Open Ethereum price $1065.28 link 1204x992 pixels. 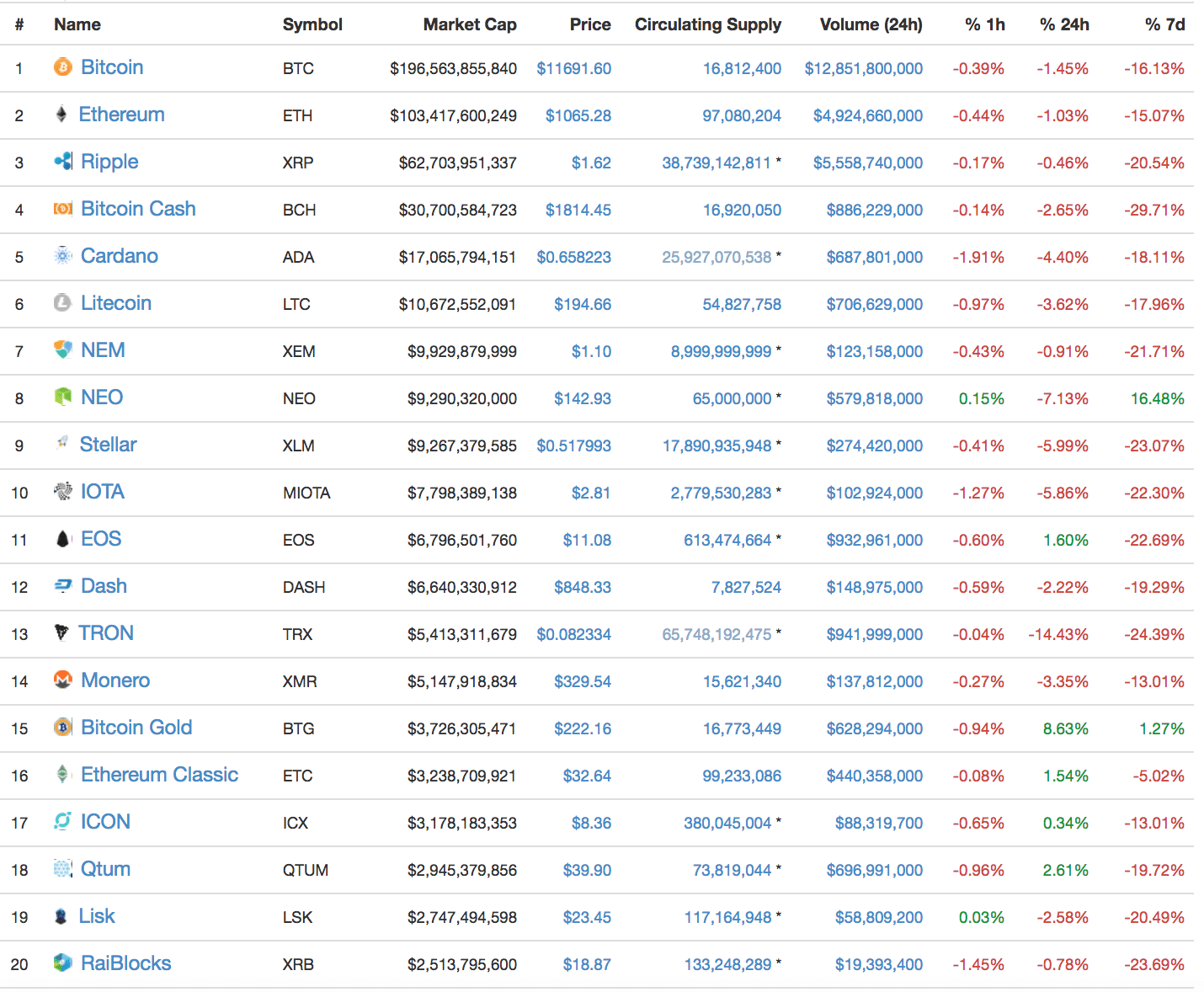click(x=578, y=115)
